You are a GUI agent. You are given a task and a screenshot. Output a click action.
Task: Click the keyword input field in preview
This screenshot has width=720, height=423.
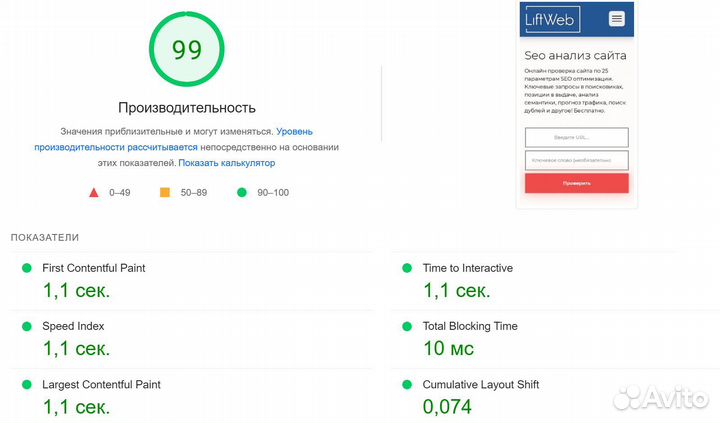[x=576, y=160]
